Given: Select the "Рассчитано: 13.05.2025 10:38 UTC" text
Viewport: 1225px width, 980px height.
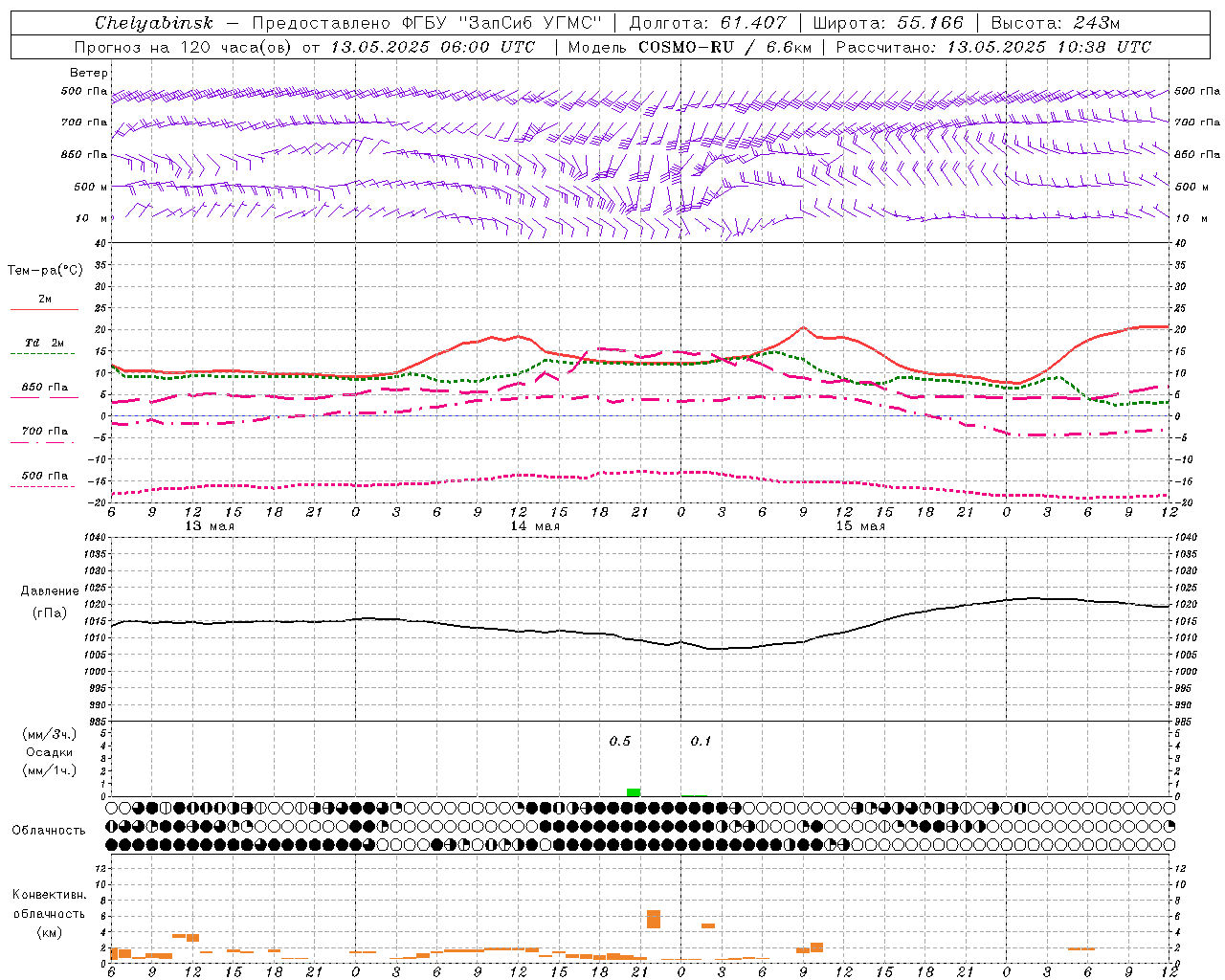Looking at the screenshot, I should point(993,47).
